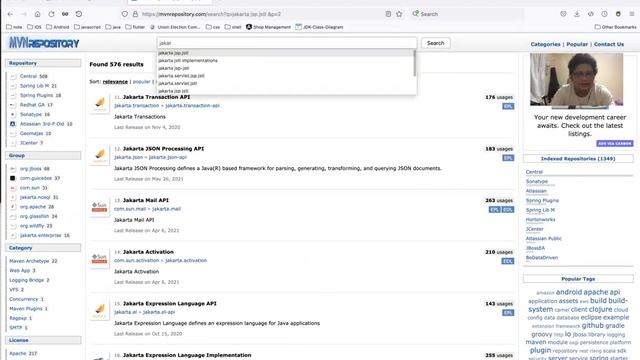Click the webcam video thumbnail

pos(576,79)
